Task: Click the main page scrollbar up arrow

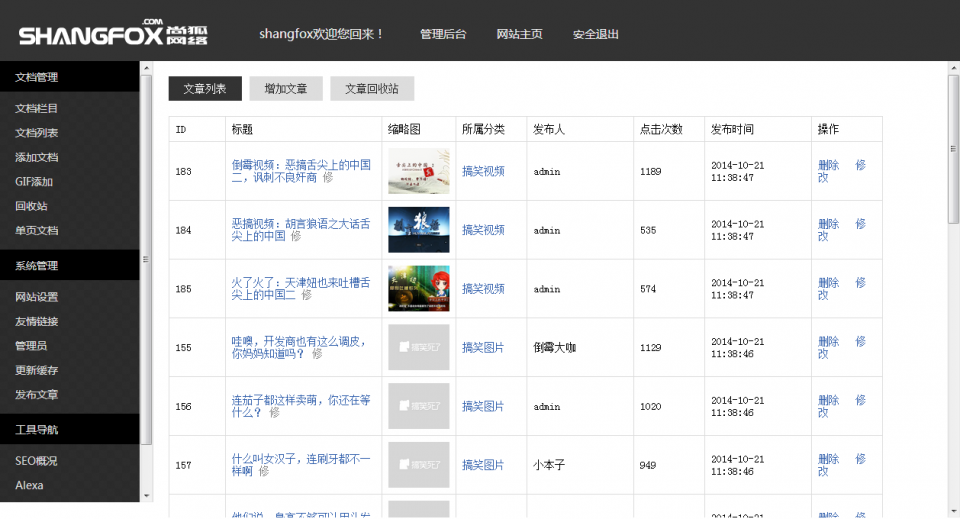Action: tap(953, 67)
